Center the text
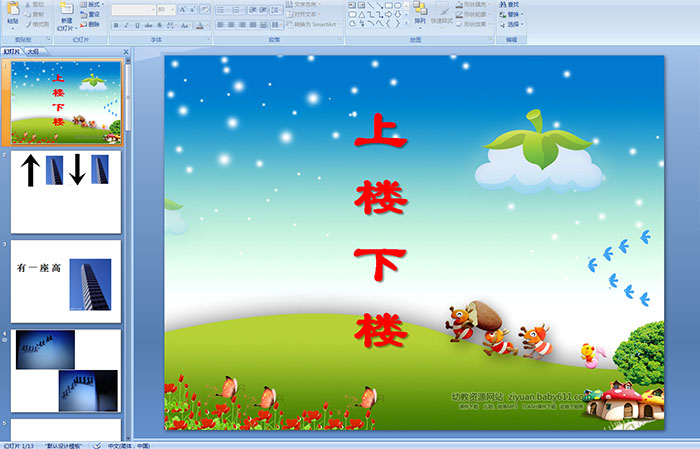Screen dimensions: 700x449 pos(231,25)
